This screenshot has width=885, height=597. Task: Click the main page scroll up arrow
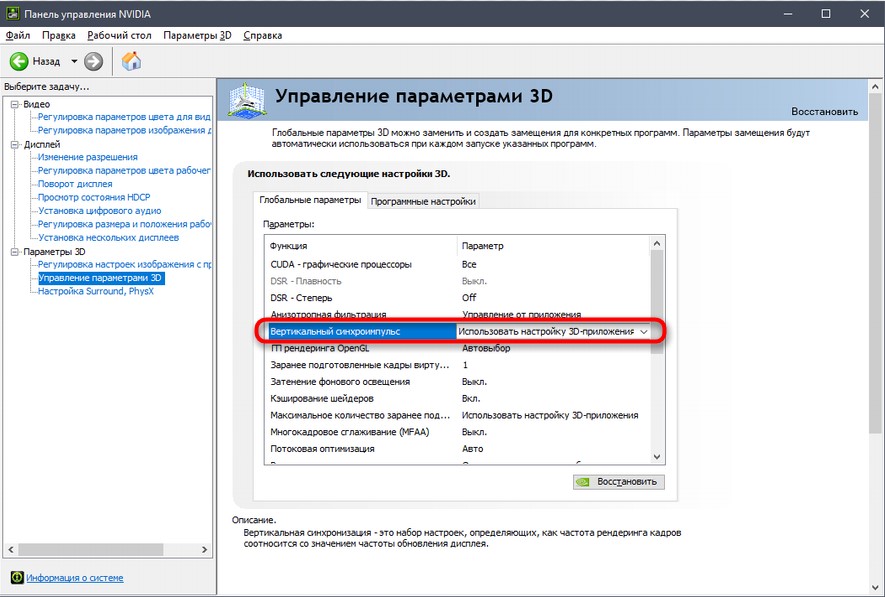click(875, 87)
